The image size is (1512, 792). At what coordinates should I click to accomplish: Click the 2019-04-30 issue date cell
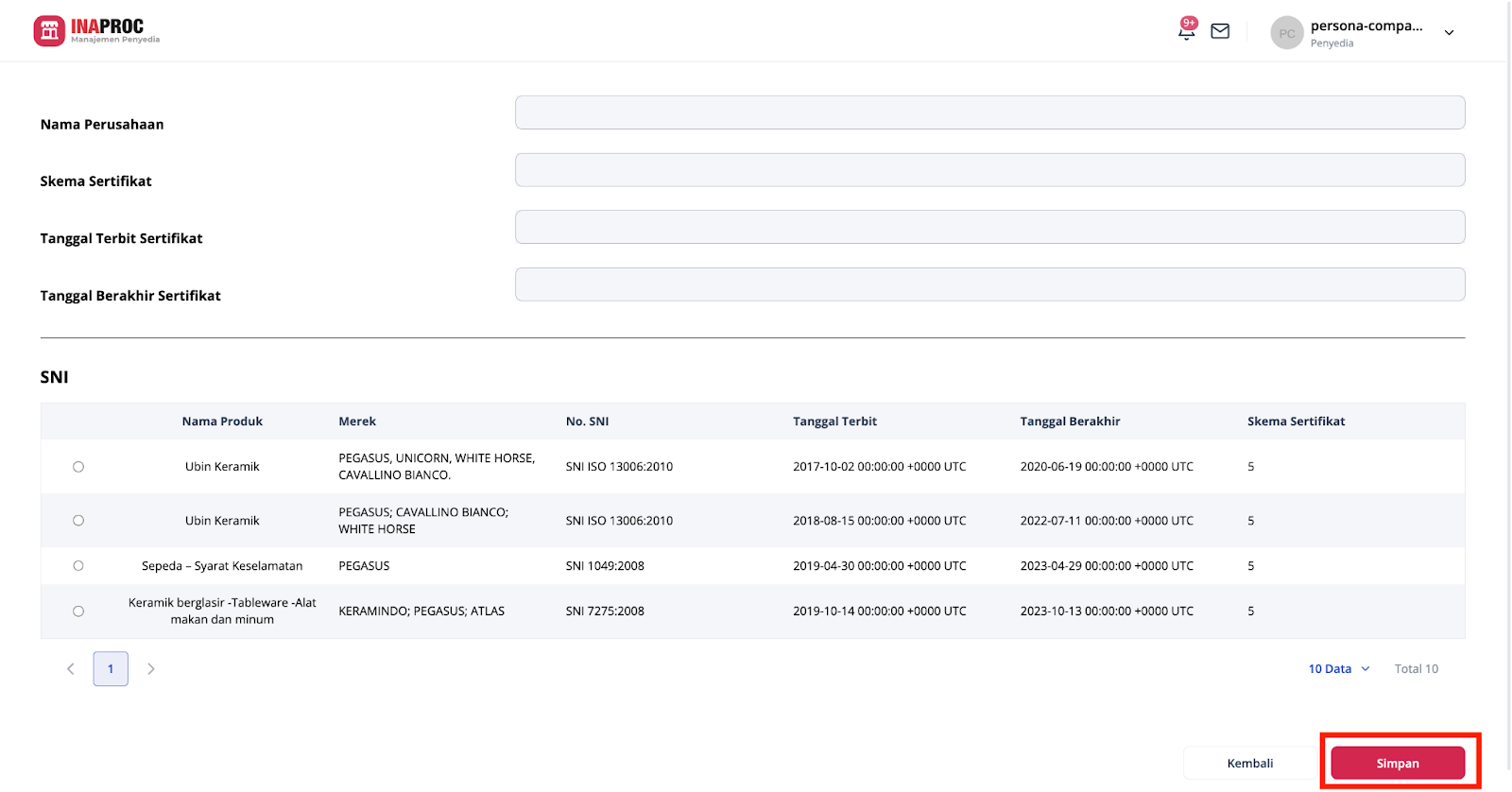coord(880,566)
